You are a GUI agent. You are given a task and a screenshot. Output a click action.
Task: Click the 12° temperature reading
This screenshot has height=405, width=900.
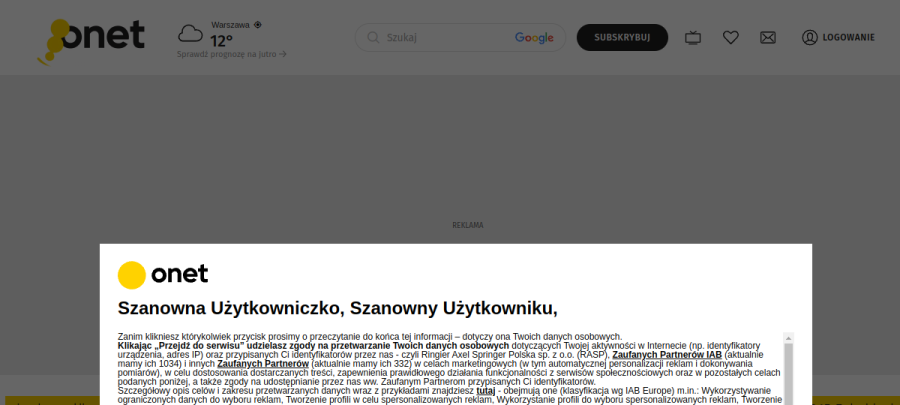tap(222, 41)
